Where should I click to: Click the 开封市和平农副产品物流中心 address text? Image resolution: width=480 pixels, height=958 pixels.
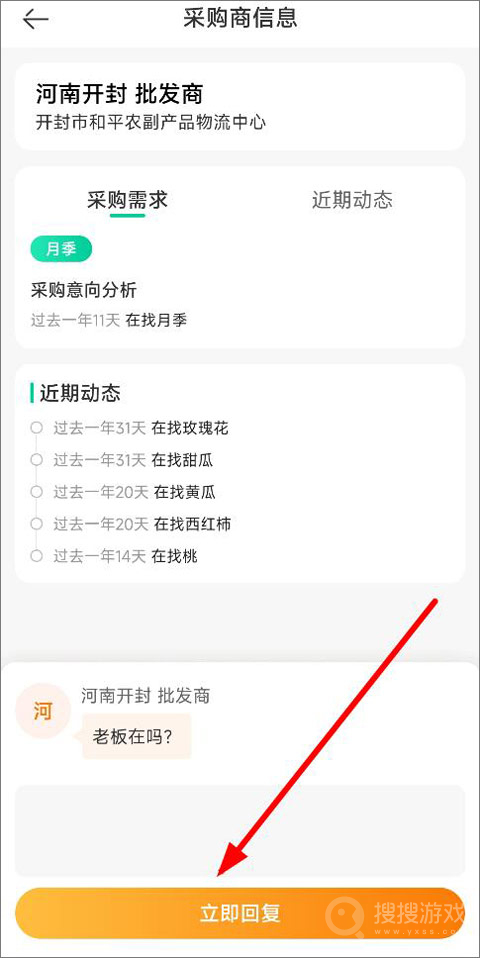[151, 122]
